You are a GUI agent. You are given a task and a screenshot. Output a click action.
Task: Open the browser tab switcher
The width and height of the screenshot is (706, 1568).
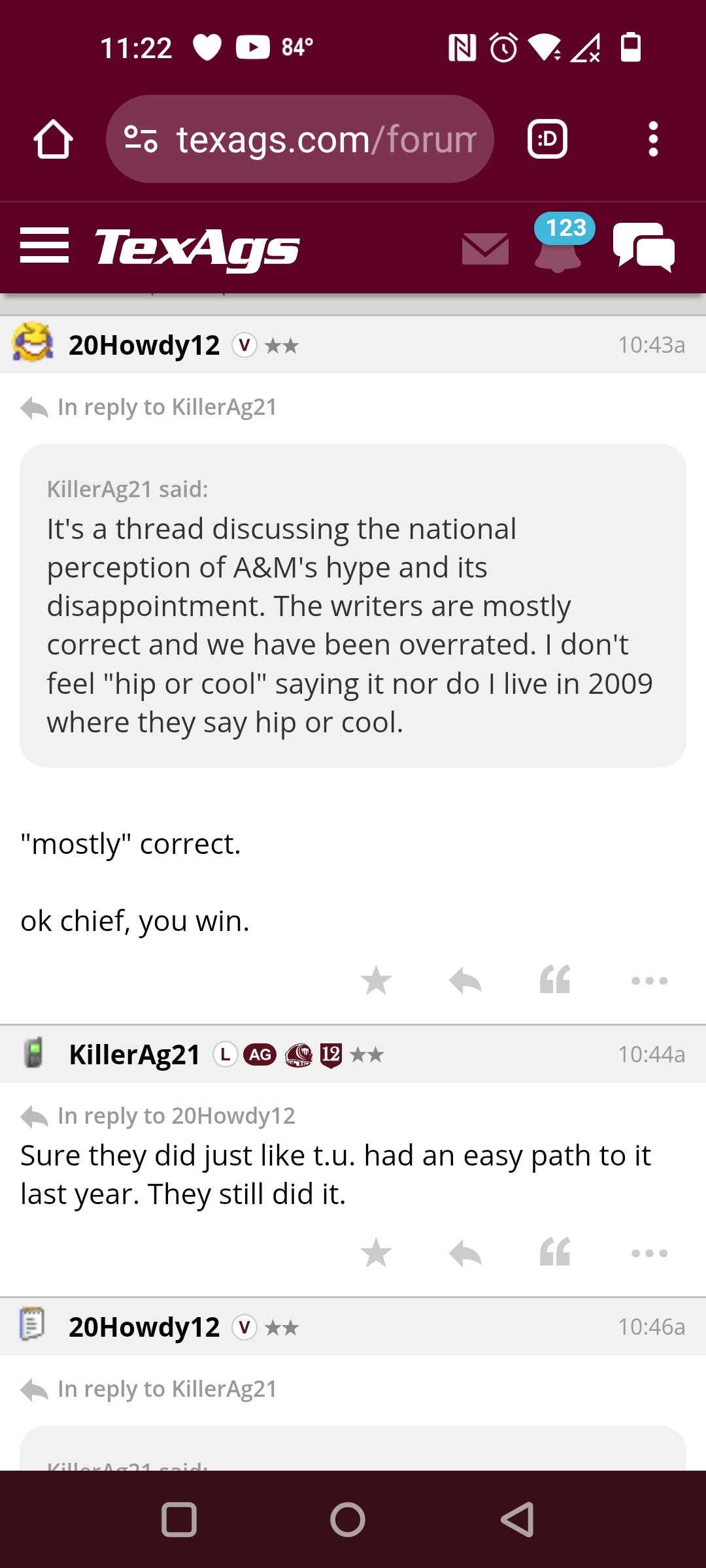tap(547, 139)
